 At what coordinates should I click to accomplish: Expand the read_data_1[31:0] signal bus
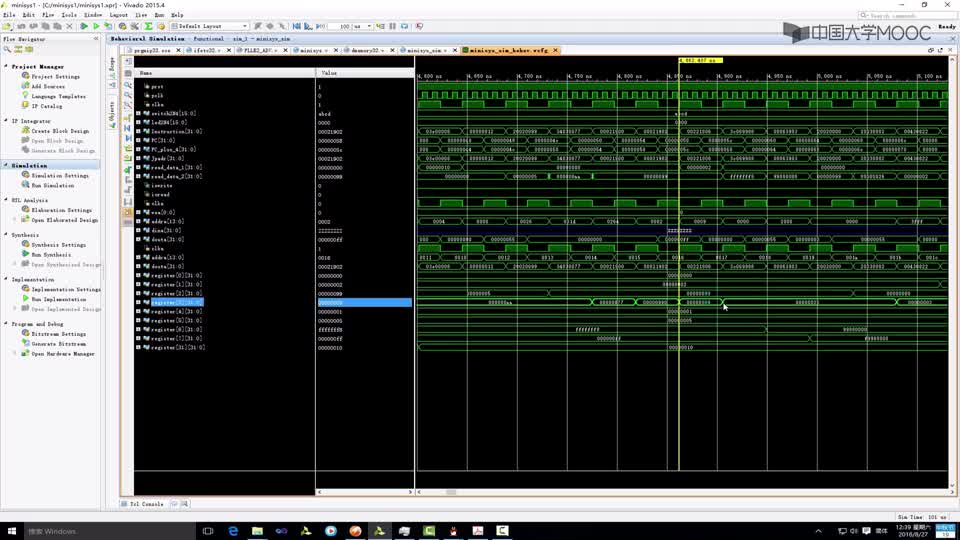point(138,167)
